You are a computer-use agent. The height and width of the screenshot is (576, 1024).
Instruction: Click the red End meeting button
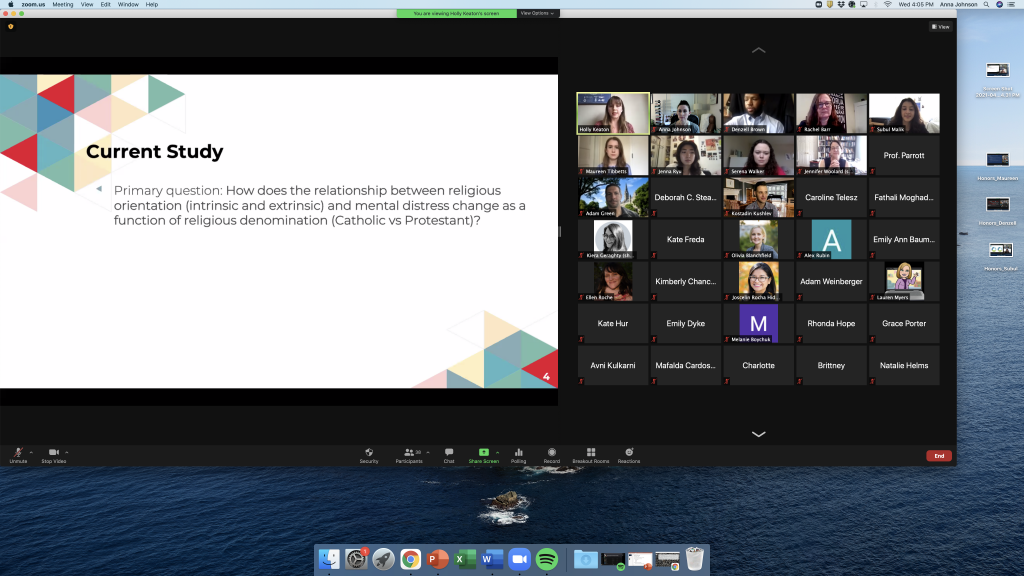pos(938,455)
